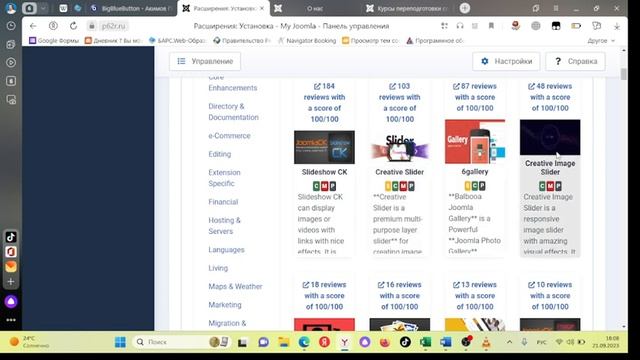Open Настройки settings button
Screen dimensions: 640x360
click(x=506, y=61)
